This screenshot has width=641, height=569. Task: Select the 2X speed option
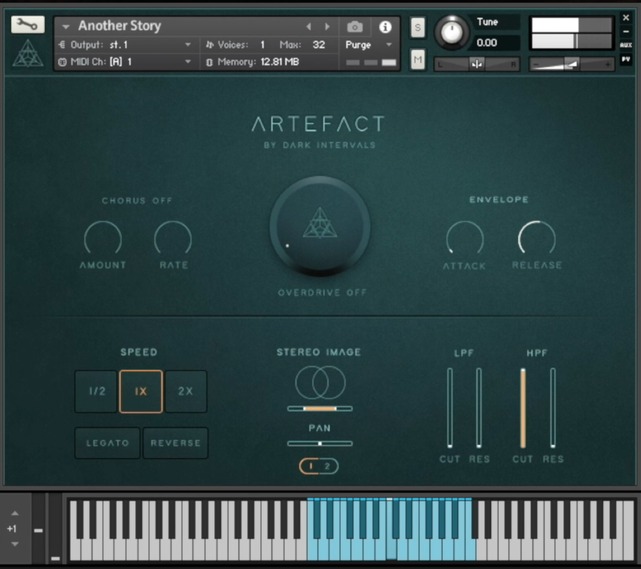(185, 392)
